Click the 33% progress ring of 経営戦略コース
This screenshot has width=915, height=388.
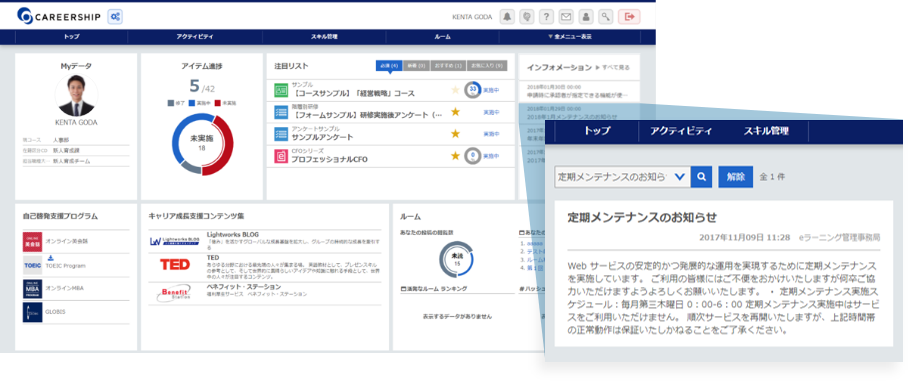472,90
